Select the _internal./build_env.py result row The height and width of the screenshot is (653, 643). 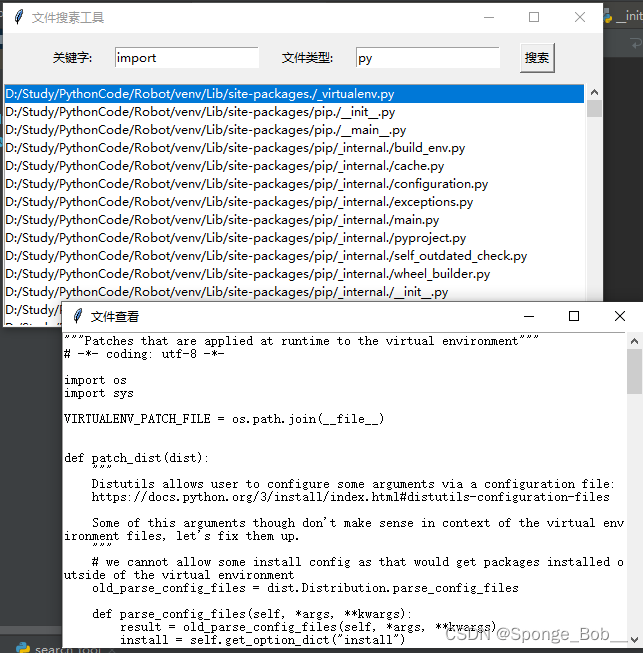click(294, 148)
